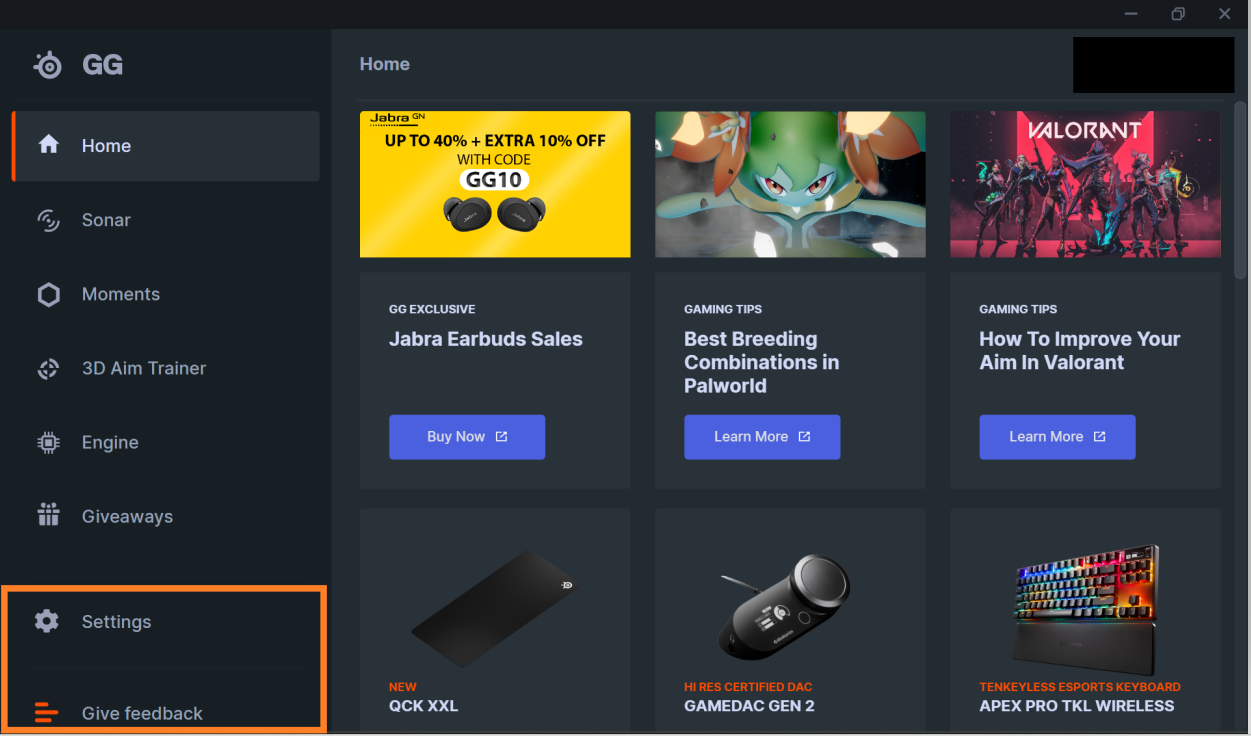Launch 3D Aim Trainer crosshair icon
1251x736 pixels.
click(x=48, y=368)
